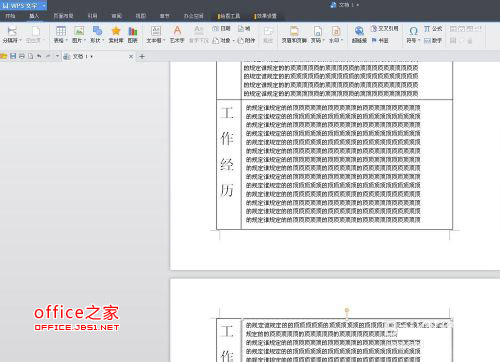500x362 pixels.
Task: Click the Cross Reference (交叉引用) button
Action: pyautogui.click(x=385, y=29)
